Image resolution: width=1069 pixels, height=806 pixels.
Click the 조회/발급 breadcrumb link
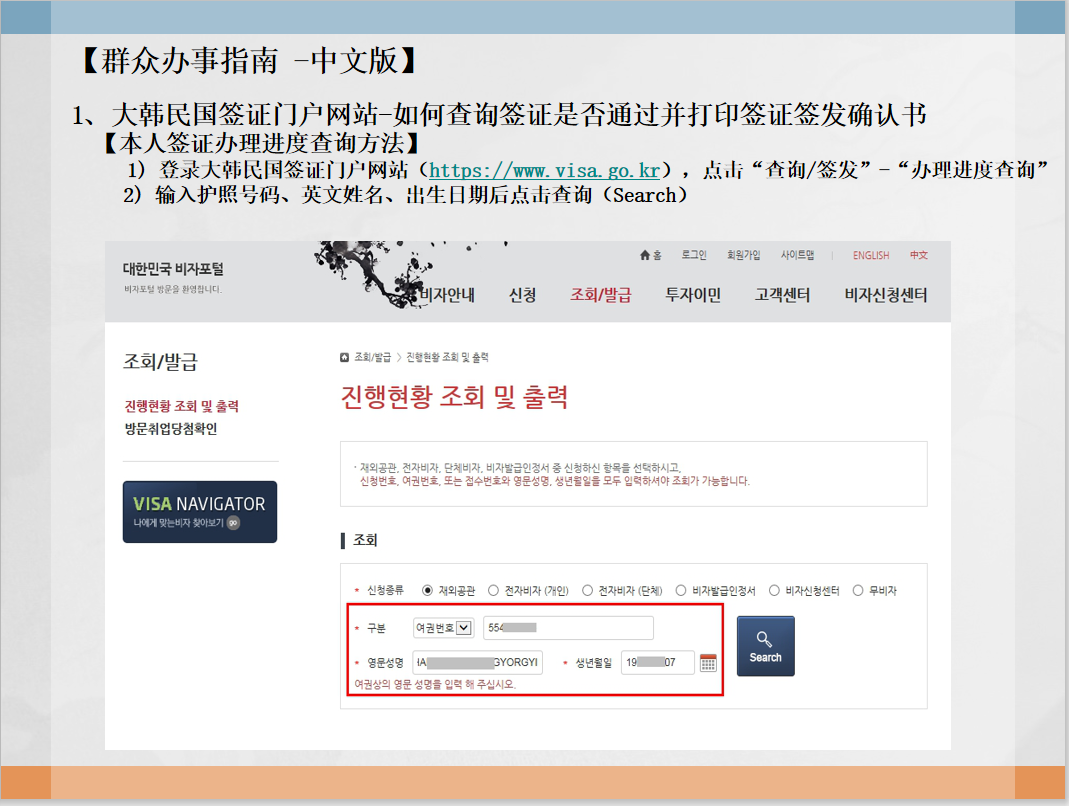372,357
